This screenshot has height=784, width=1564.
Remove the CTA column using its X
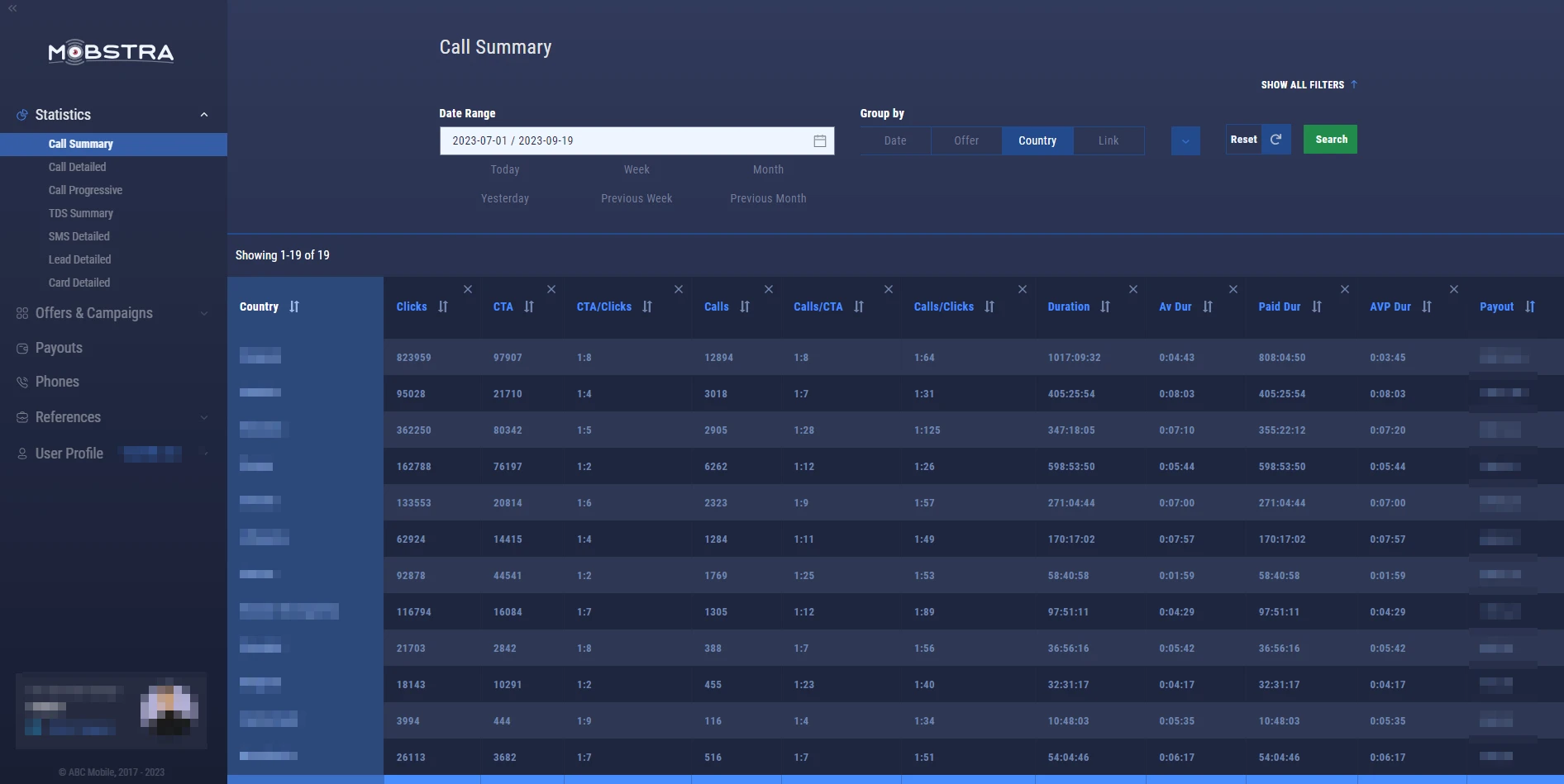pos(551,289)
